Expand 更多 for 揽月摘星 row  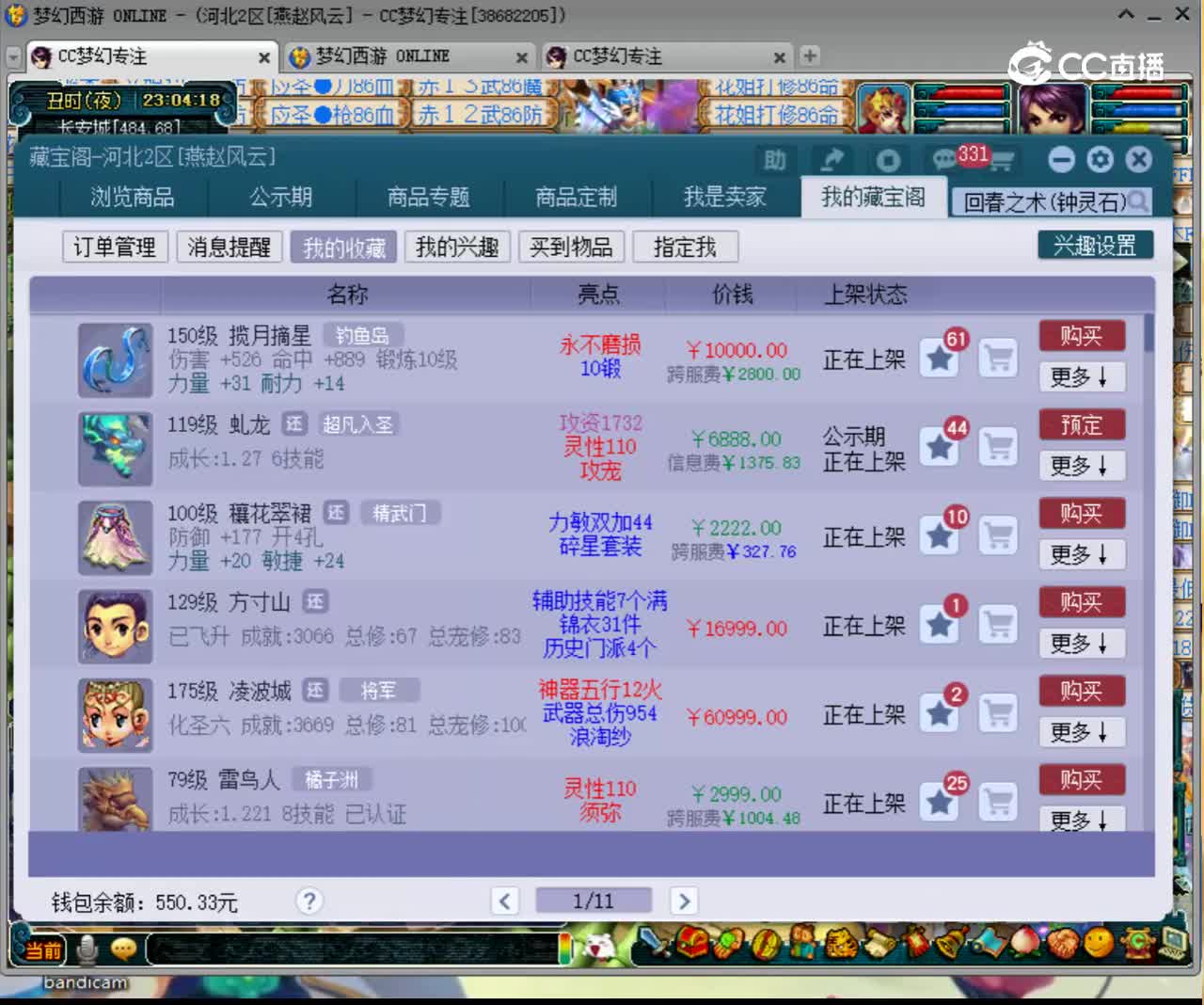(x=1082, y=377)
